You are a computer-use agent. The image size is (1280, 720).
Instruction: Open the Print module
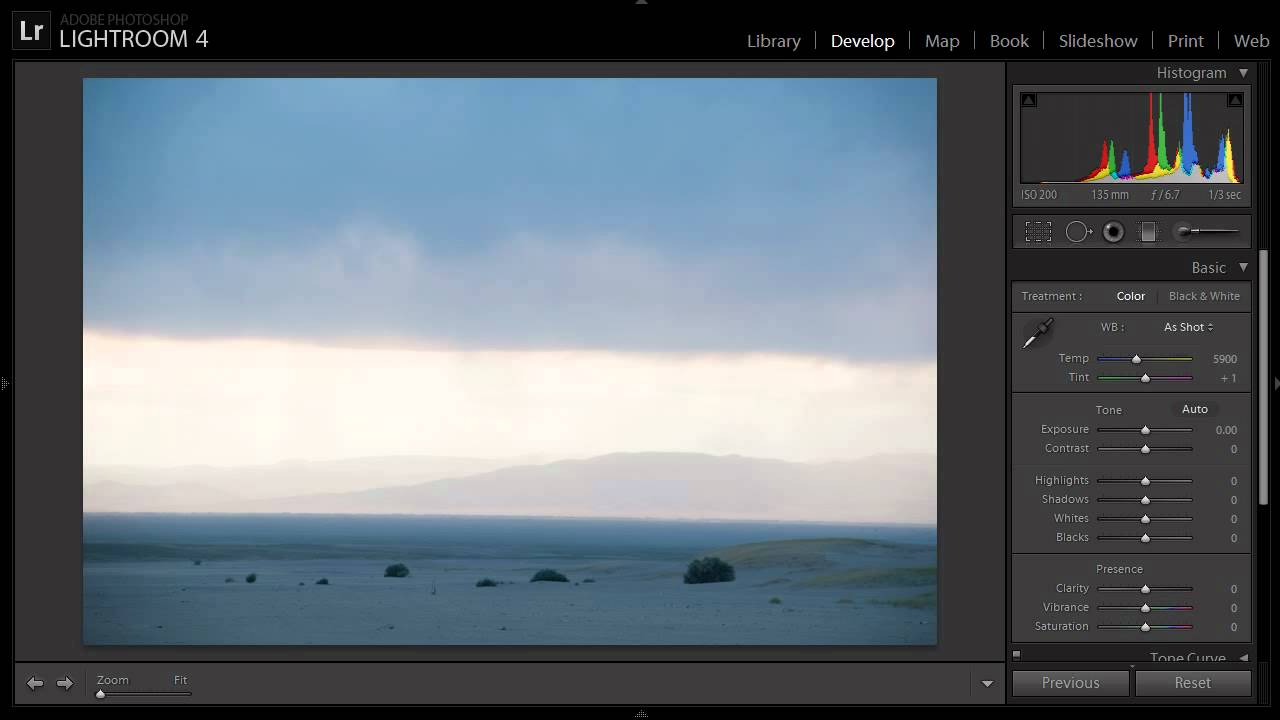pos(1186,41)
